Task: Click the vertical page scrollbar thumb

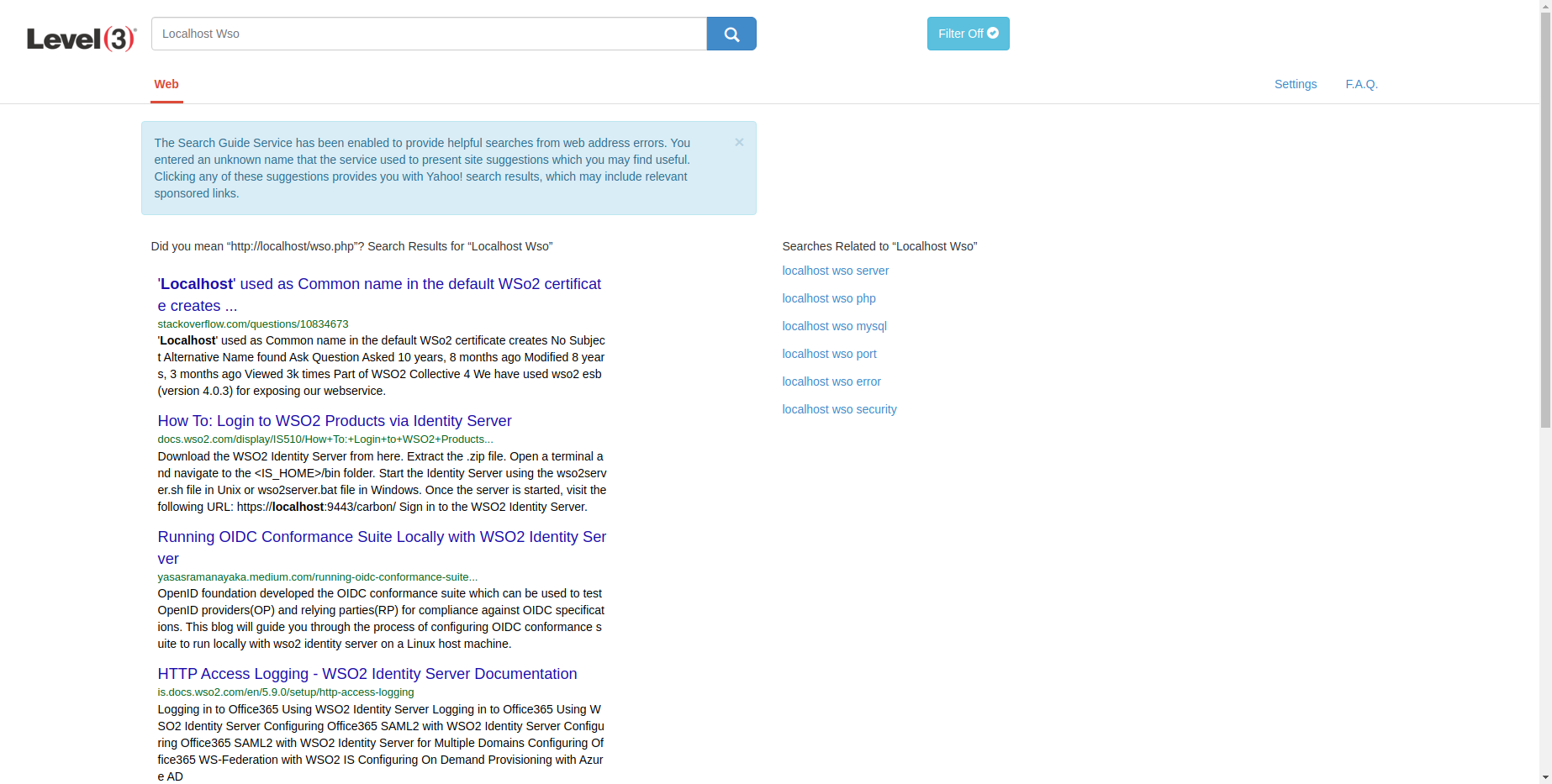Action: click(x=1545, y=220)
